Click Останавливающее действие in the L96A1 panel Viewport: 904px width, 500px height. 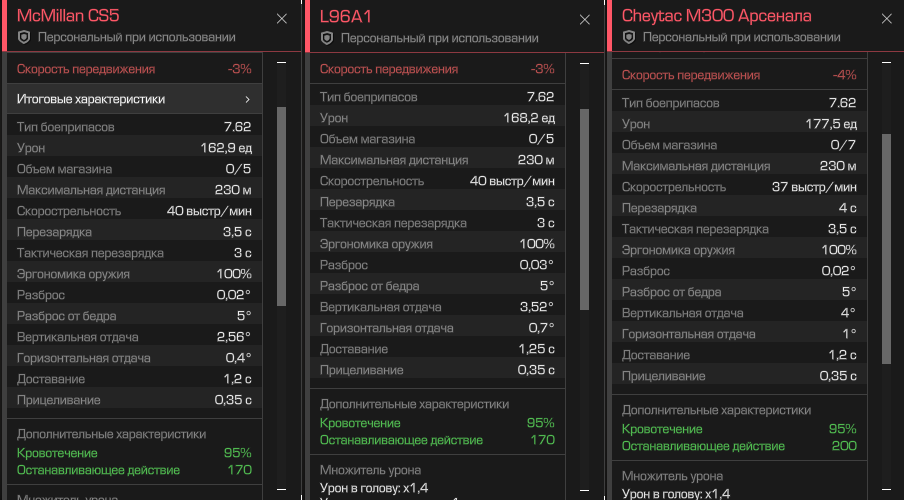(436, 440)
